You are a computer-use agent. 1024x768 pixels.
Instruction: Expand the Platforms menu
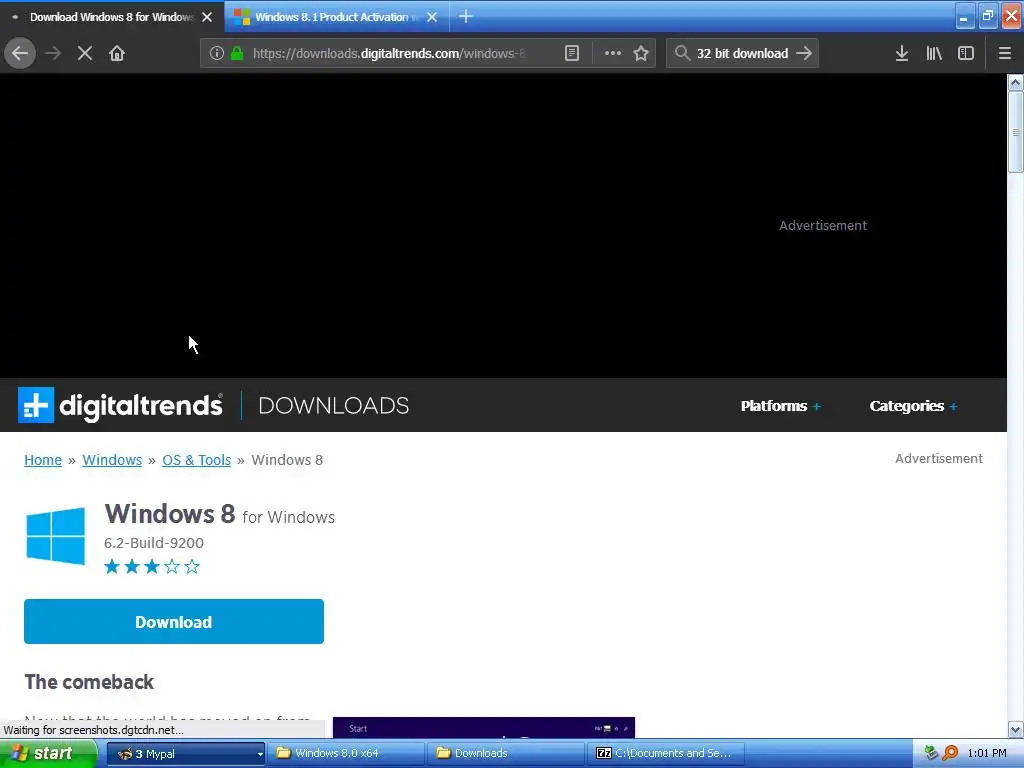tap(780, 406)
